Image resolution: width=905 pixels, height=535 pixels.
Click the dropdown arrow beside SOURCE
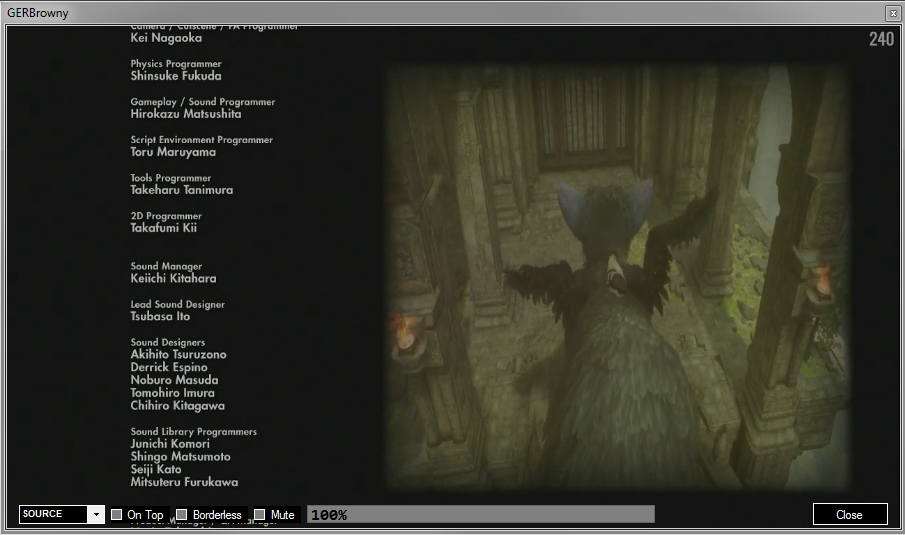point(96,514)
